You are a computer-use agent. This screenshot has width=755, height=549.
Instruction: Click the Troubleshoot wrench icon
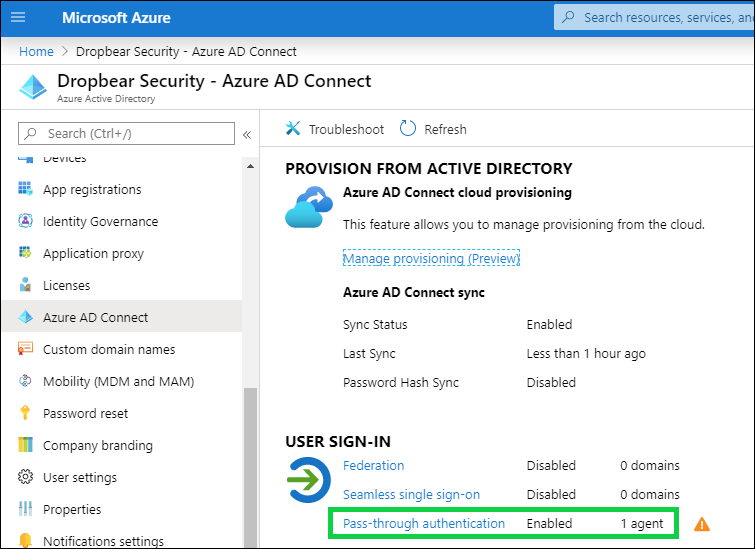coord(293,128)
